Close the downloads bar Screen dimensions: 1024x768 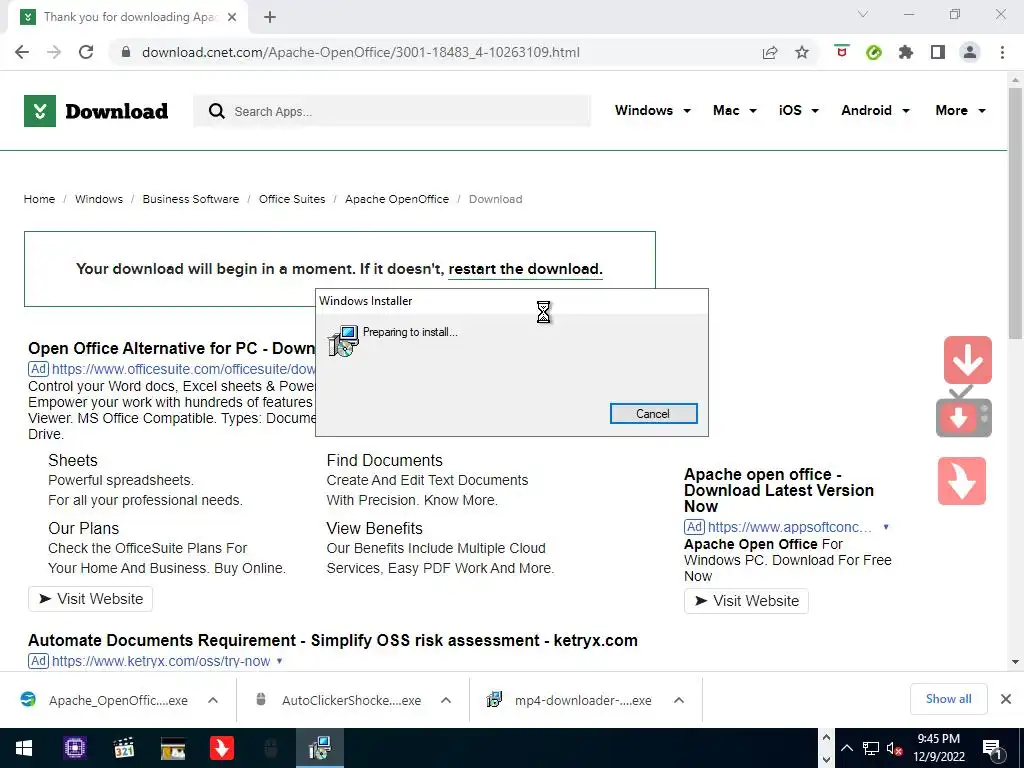[x=1006, y=699]
